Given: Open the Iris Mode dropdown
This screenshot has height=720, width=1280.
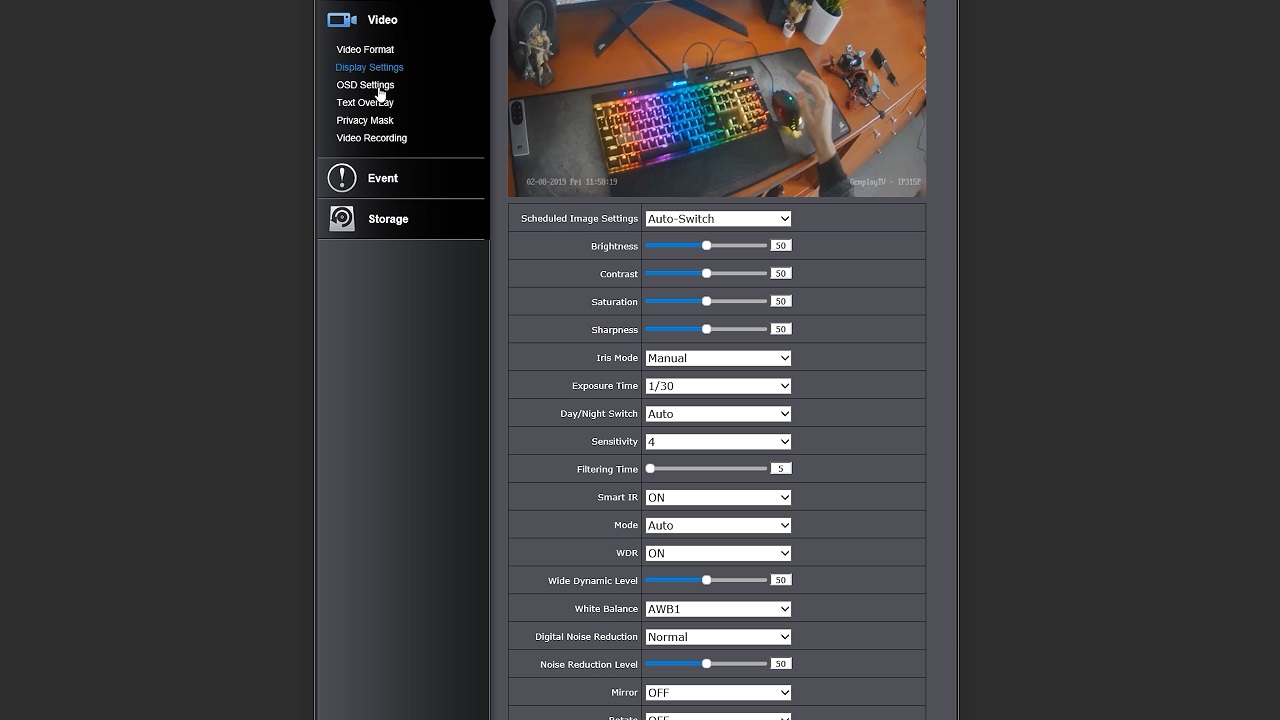Looking at the screenshot, I should click(x=718, y=358).
